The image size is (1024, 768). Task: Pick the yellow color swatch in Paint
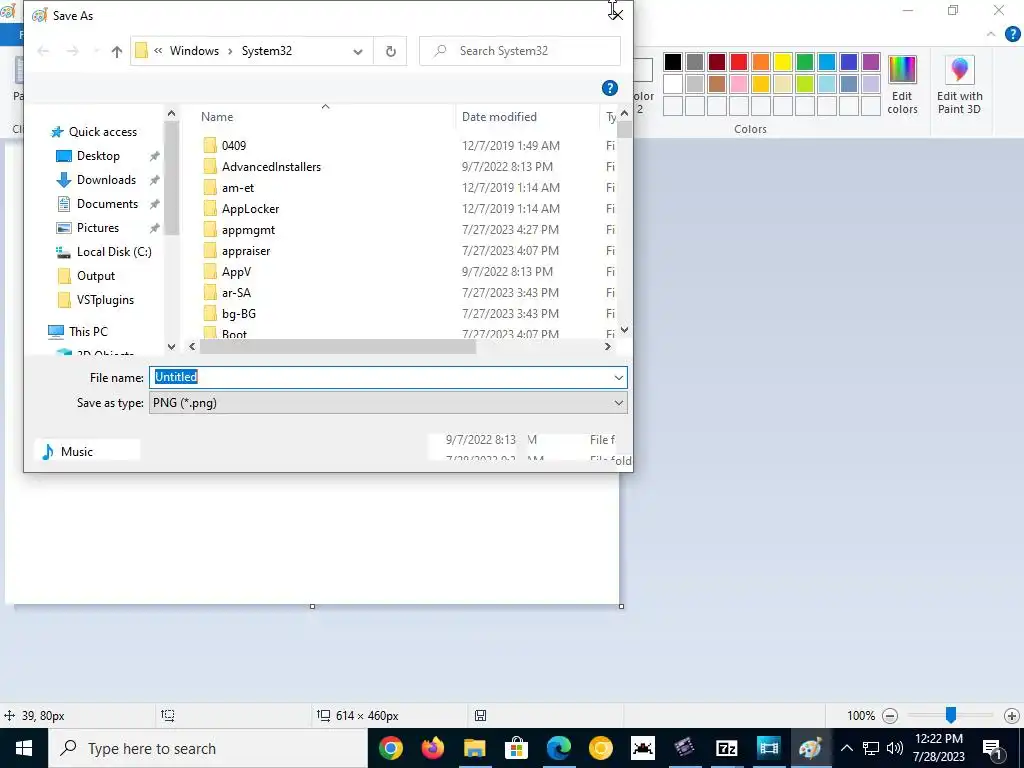coord(782,62)
